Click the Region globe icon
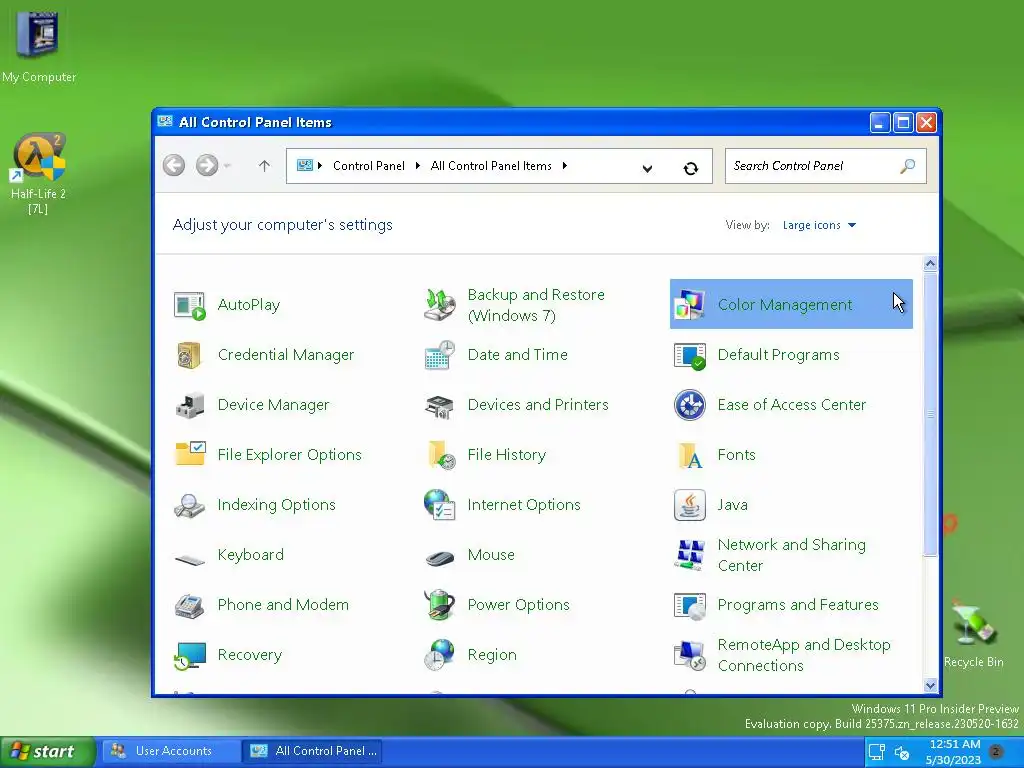This screenshot has height=768, width=1024. (440, 655)
